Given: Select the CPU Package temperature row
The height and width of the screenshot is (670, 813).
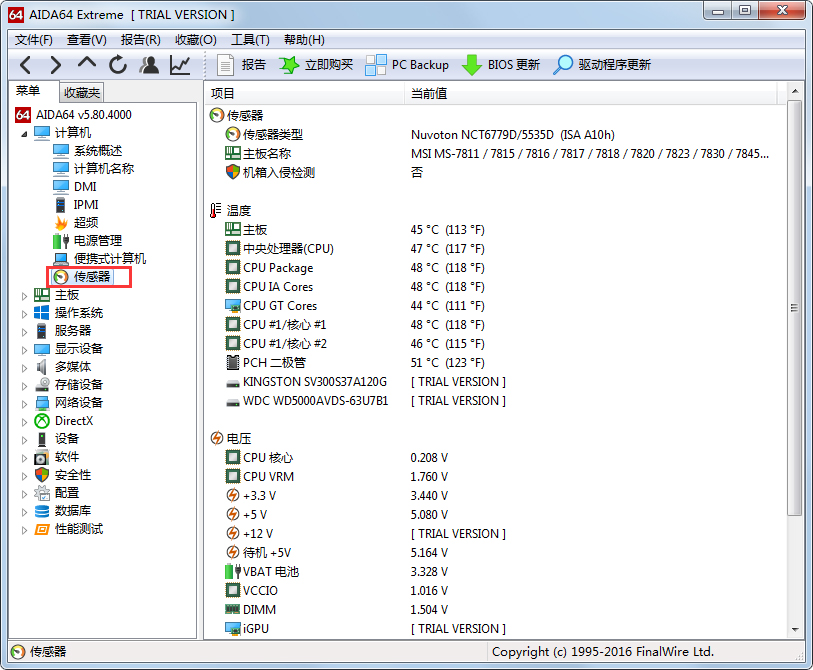Looking at the screenshot, I should tap(495, 268).
